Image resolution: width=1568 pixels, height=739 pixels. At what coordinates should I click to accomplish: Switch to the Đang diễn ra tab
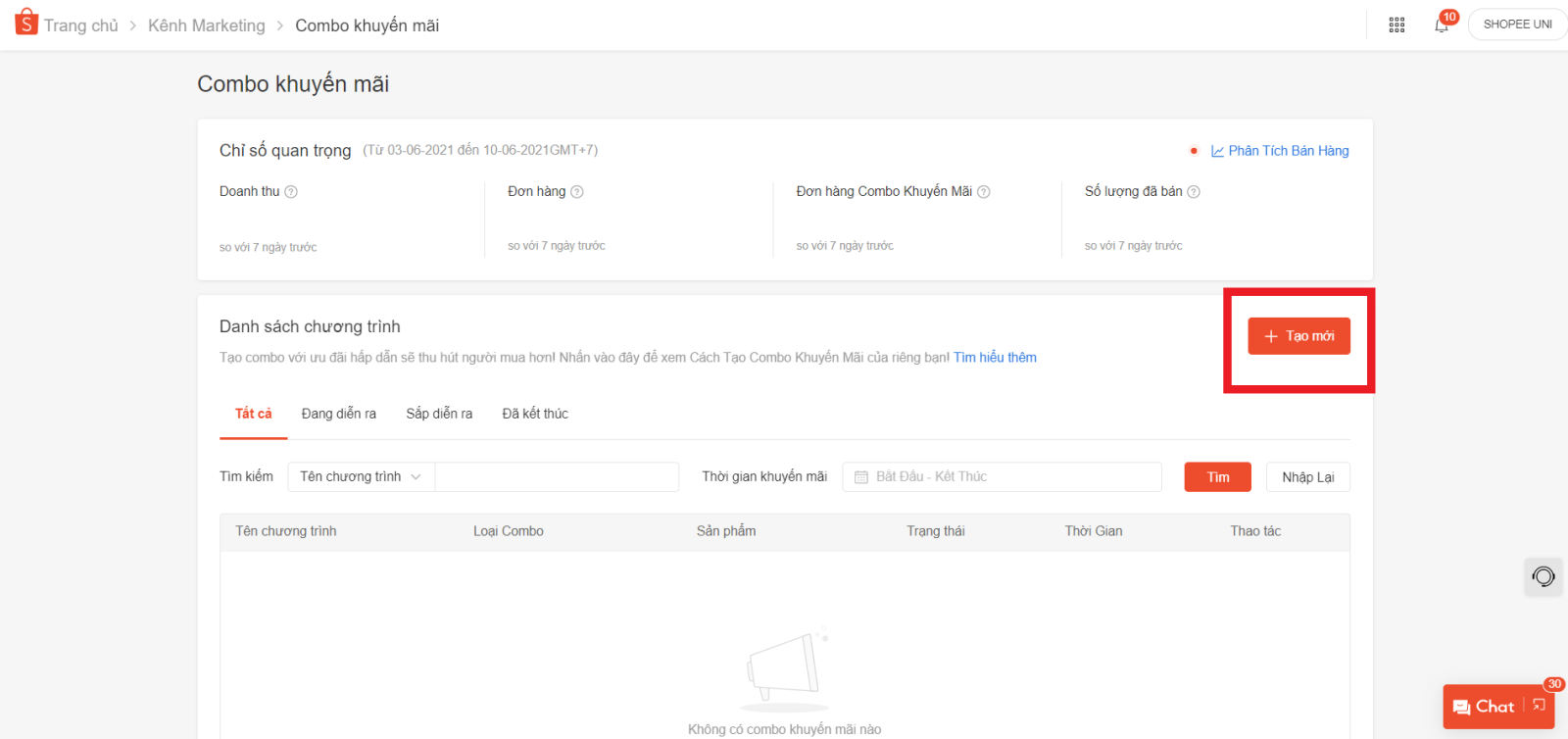pyautogui.click(x=338, y=414)
